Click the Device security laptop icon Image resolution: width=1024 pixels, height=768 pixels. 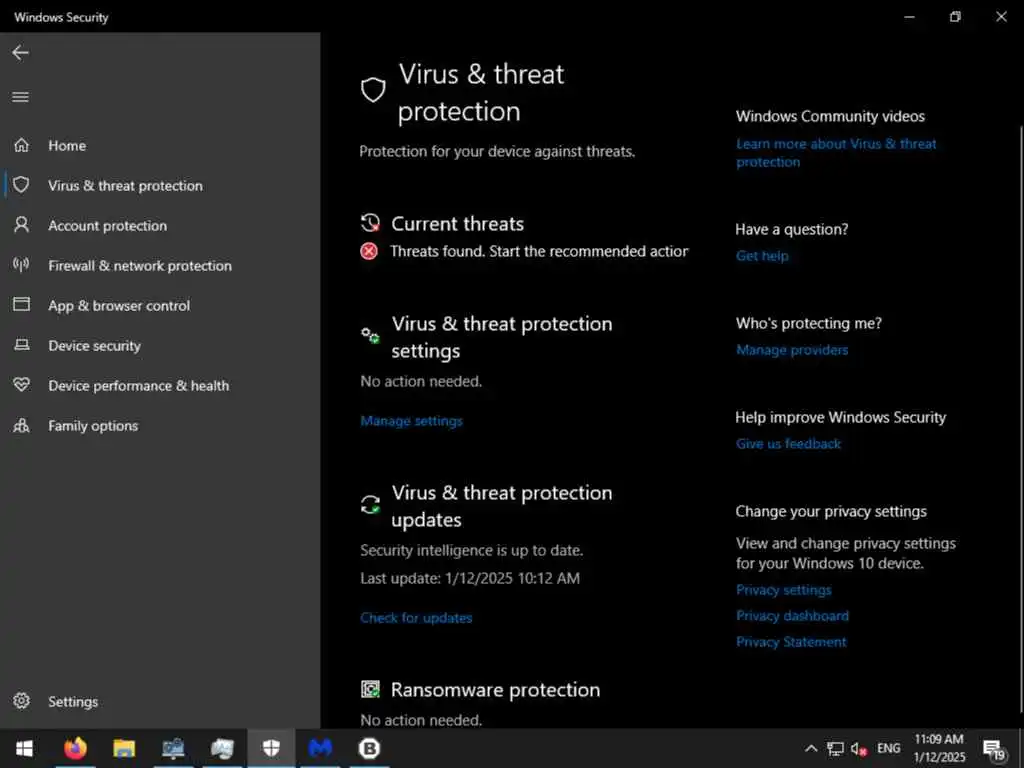[x=22, y=345]
